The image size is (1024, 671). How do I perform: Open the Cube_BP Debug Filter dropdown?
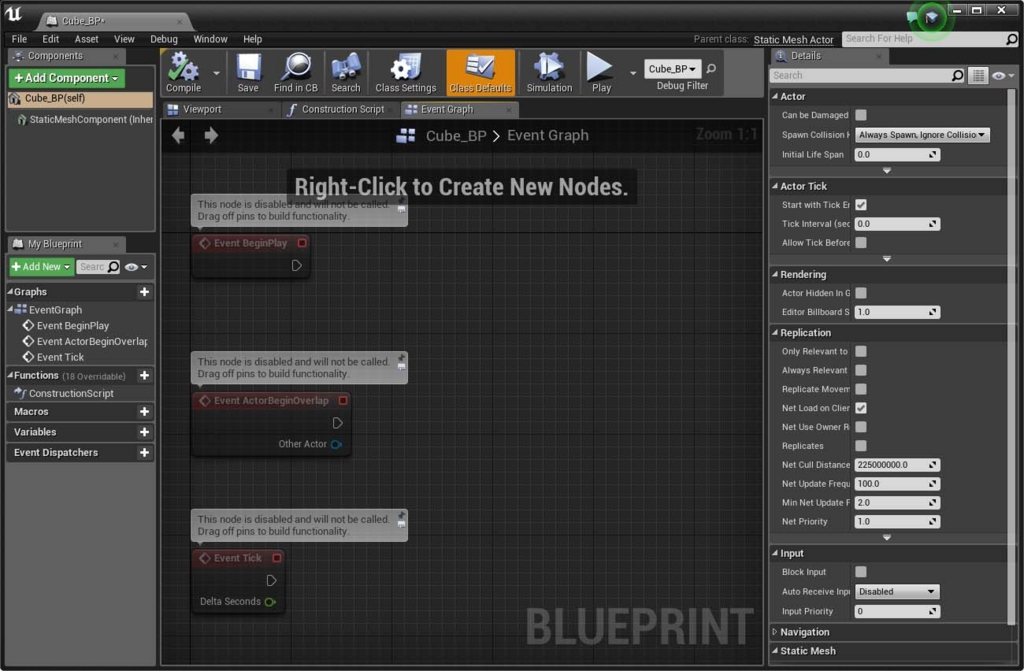[672, 69]
